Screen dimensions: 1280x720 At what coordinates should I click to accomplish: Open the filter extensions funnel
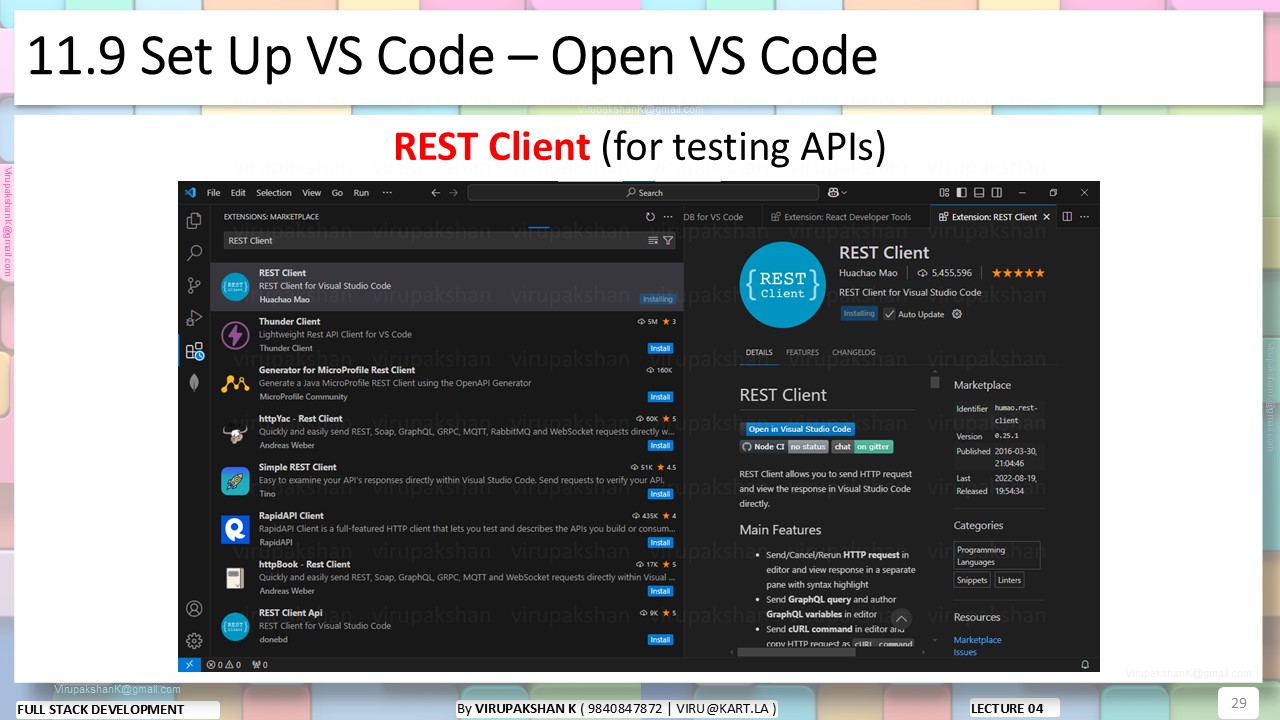point(668,241)
